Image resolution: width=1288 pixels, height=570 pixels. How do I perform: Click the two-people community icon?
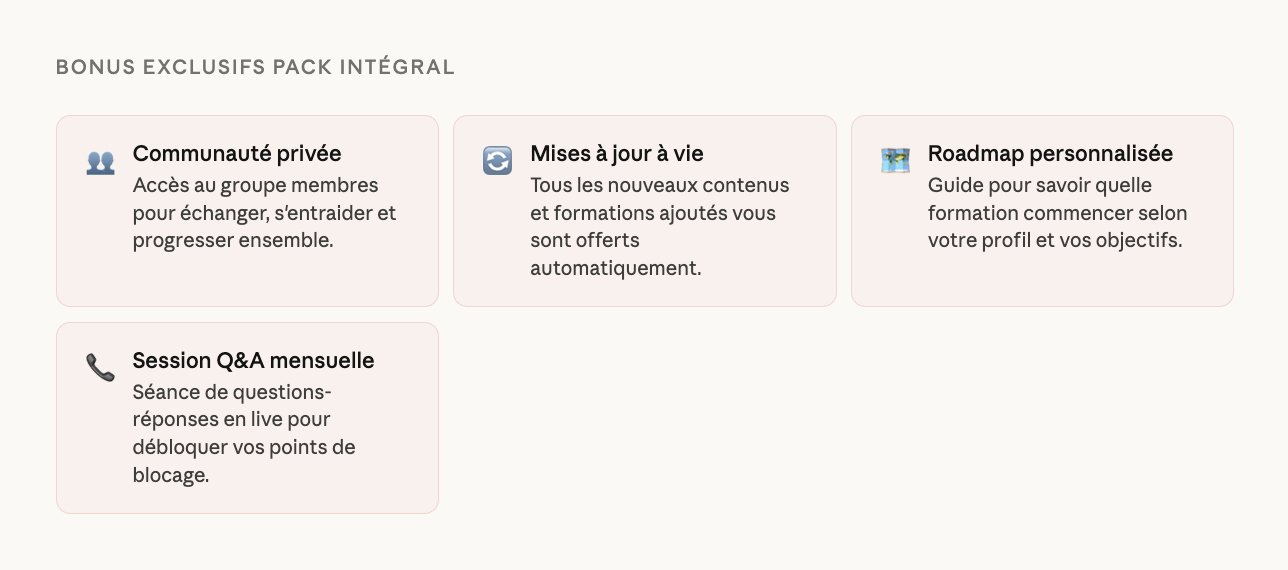pyautogui.click(x=100, y=161)
